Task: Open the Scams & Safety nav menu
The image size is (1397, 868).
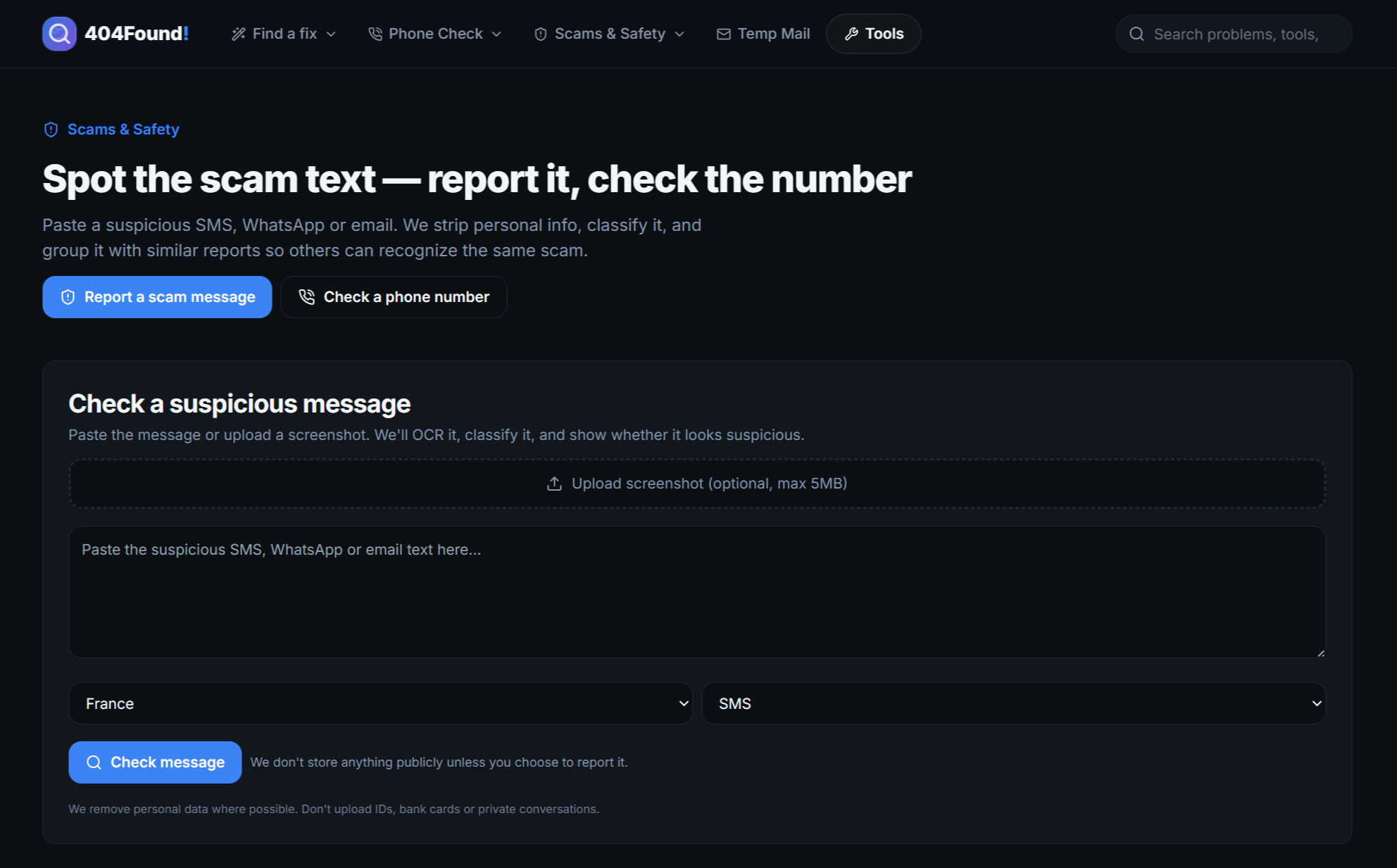Action: tap(610, 34)
